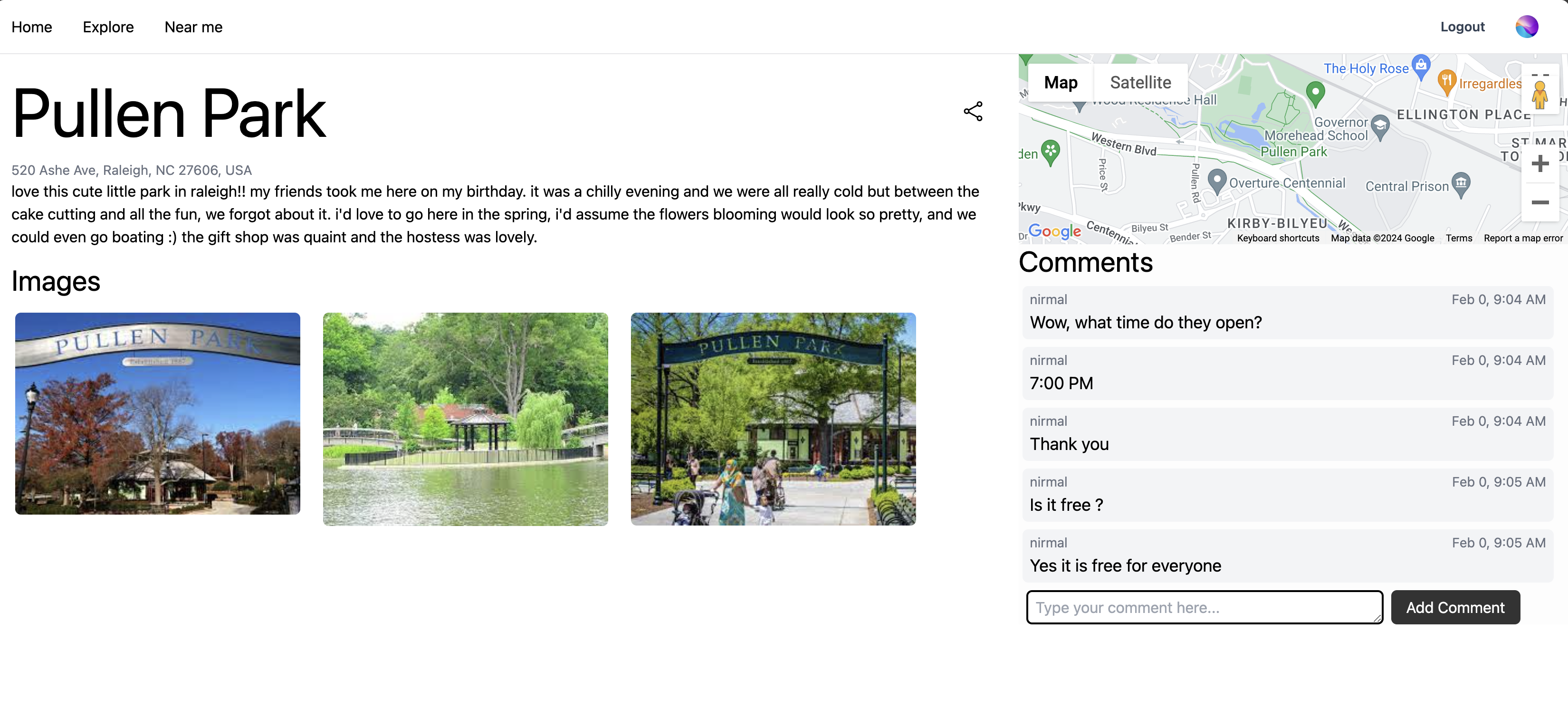Click Report a map error link
This screenshot has height=708, width=1568.
coord(1522,238)
